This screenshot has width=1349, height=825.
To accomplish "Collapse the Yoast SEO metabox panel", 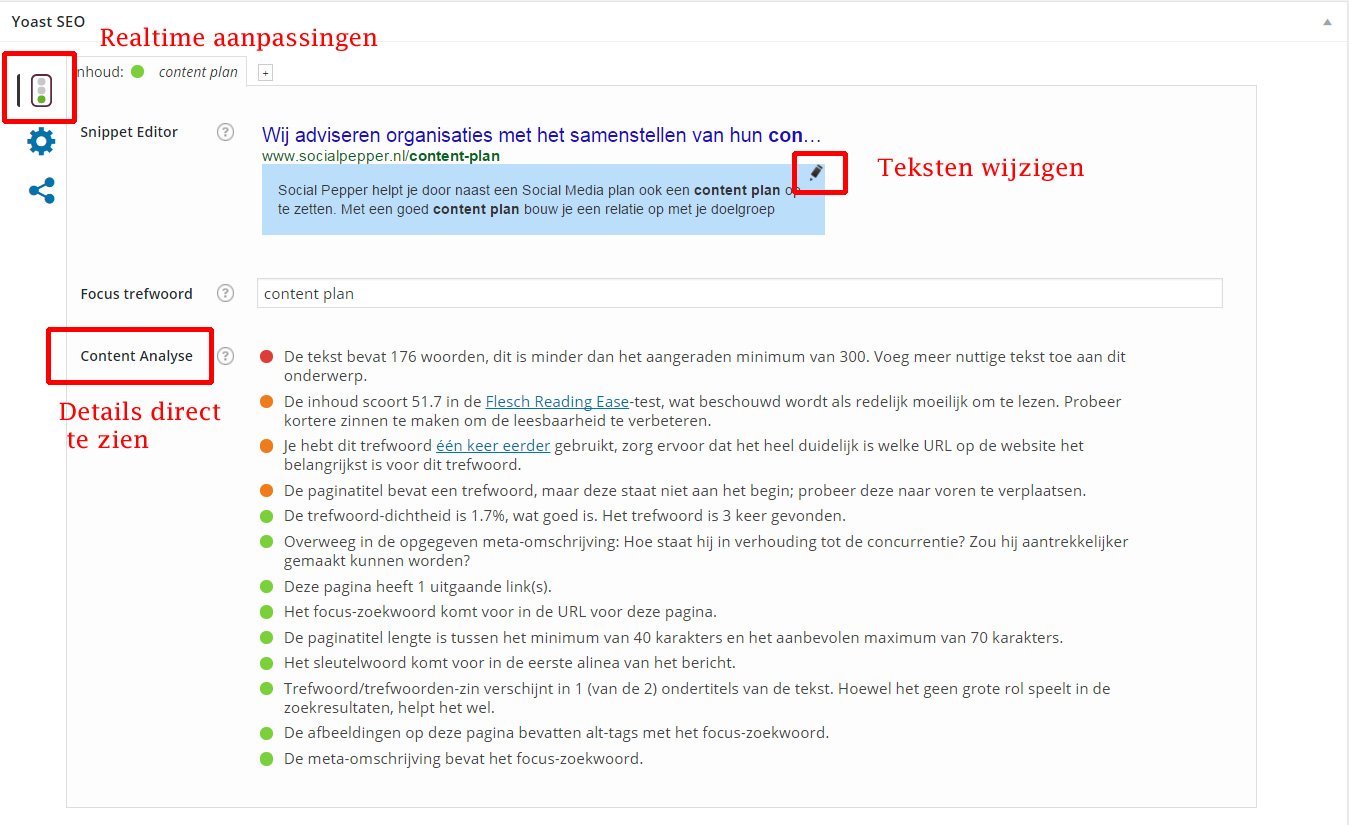I will pyautogui.click(x=1327, y=21).
